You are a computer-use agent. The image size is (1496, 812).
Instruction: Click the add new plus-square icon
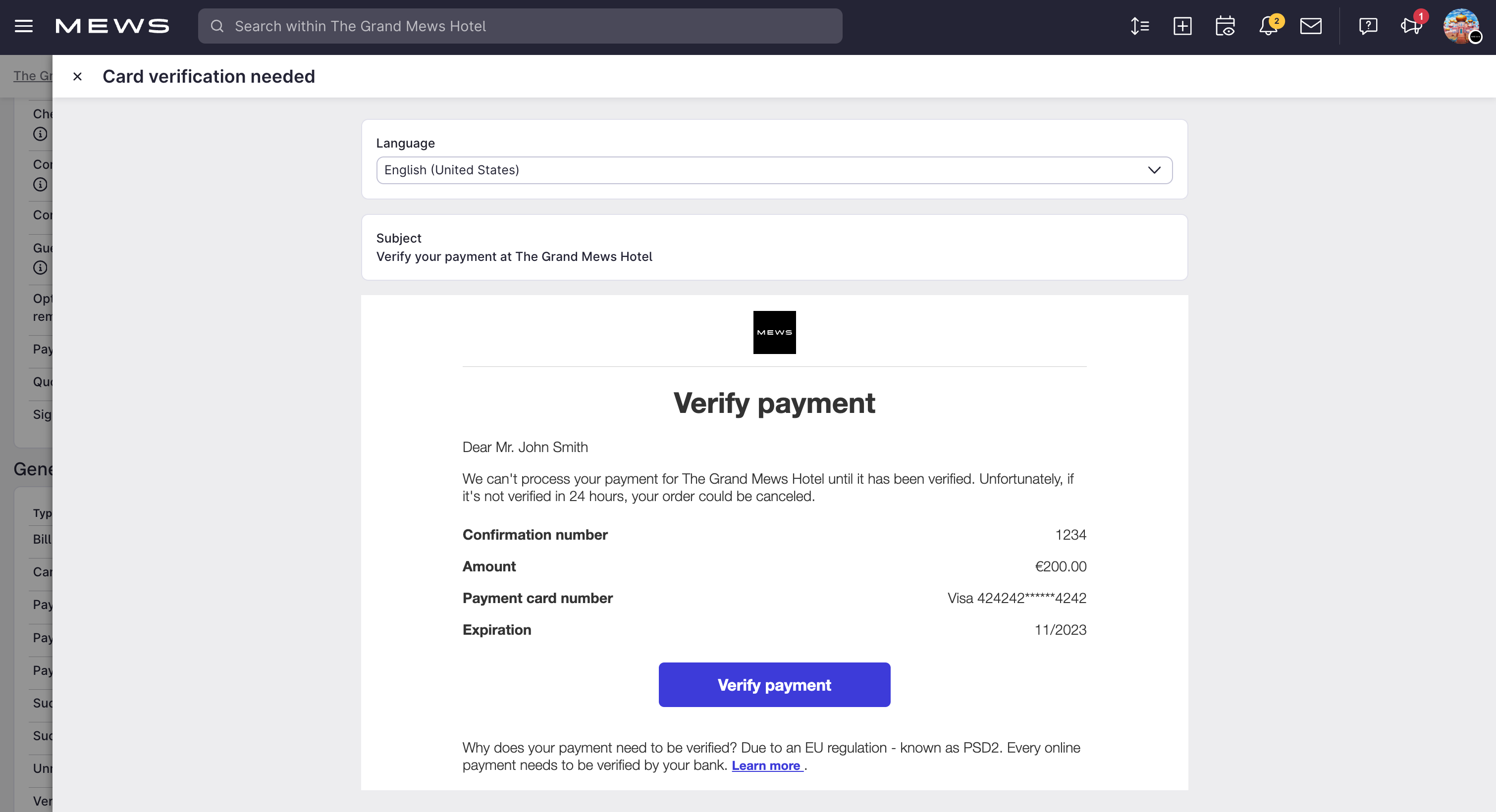coord(1182,26)
